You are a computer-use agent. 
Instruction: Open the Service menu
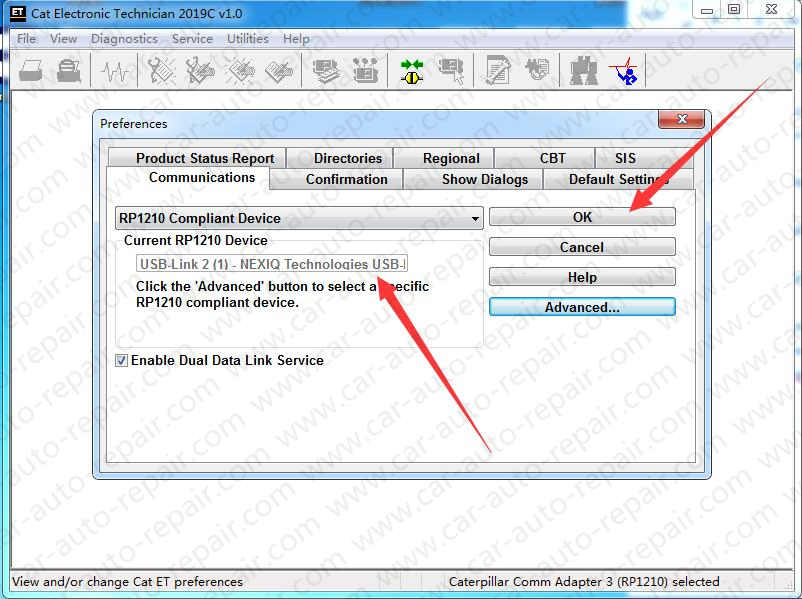[x=192, y=38]
